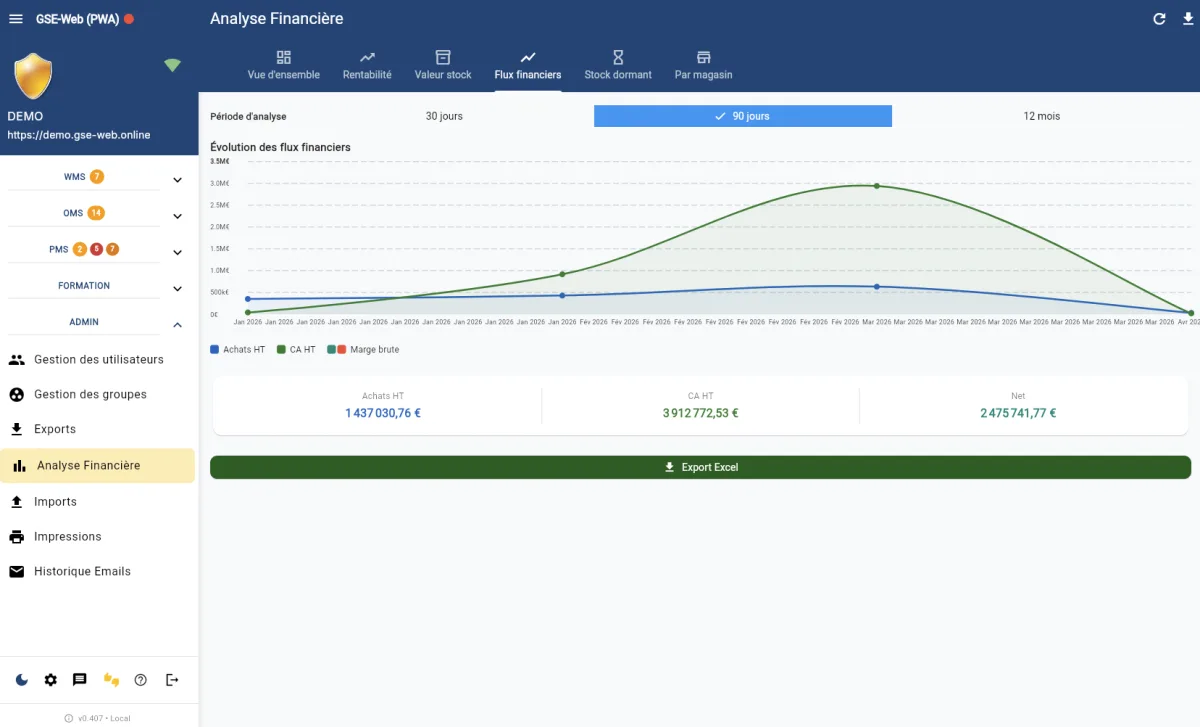This screenshot has height=727, width=1200.
Task: Toggle Marge brute visibility in legend
Action: 368,349
